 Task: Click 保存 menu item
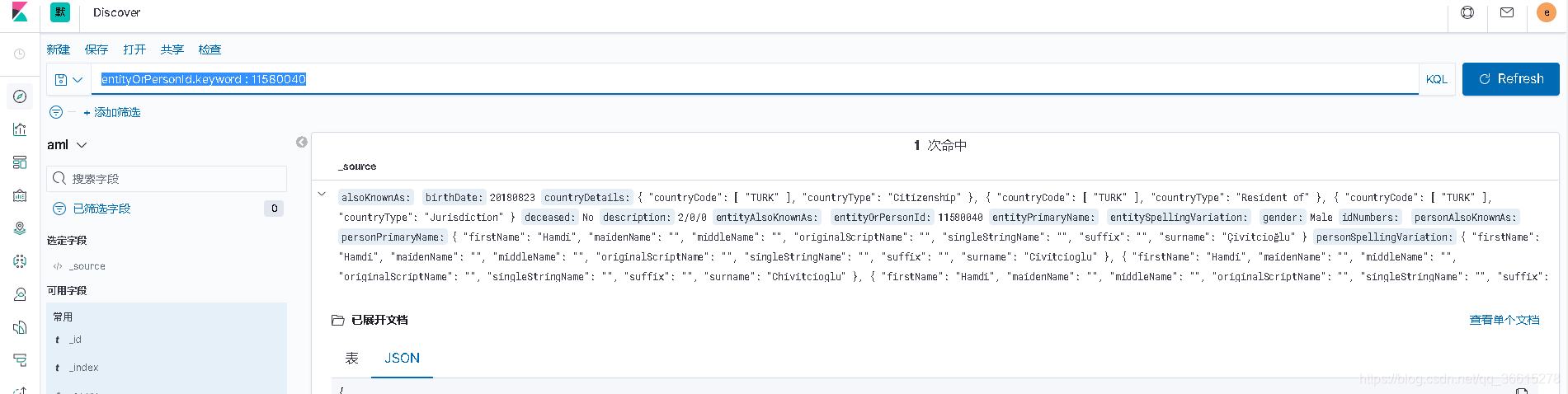(97, 49)
